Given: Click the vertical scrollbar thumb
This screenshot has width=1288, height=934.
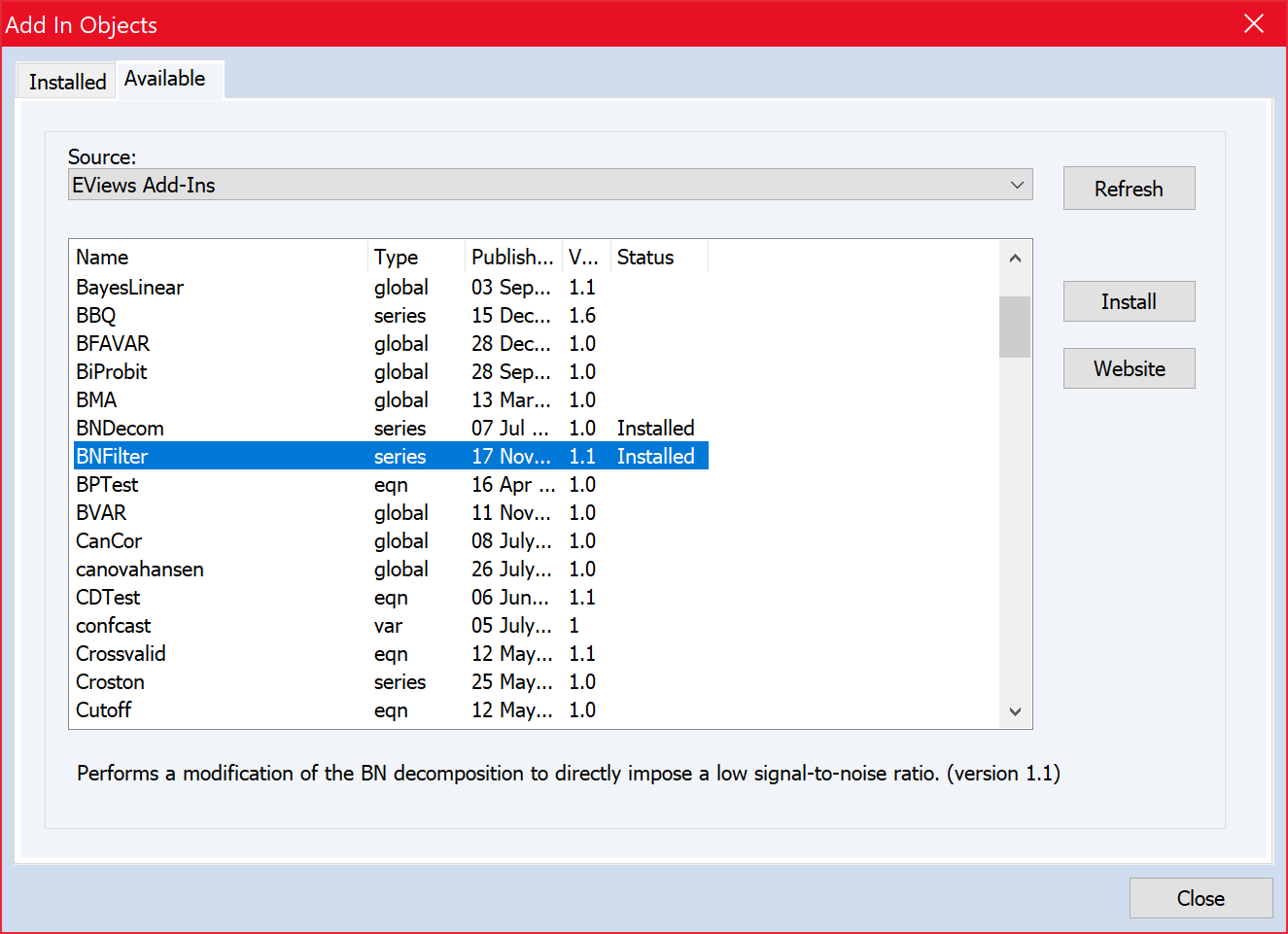Looking at the screenshot, I should pyautogui.click(x=1015, y=328).
